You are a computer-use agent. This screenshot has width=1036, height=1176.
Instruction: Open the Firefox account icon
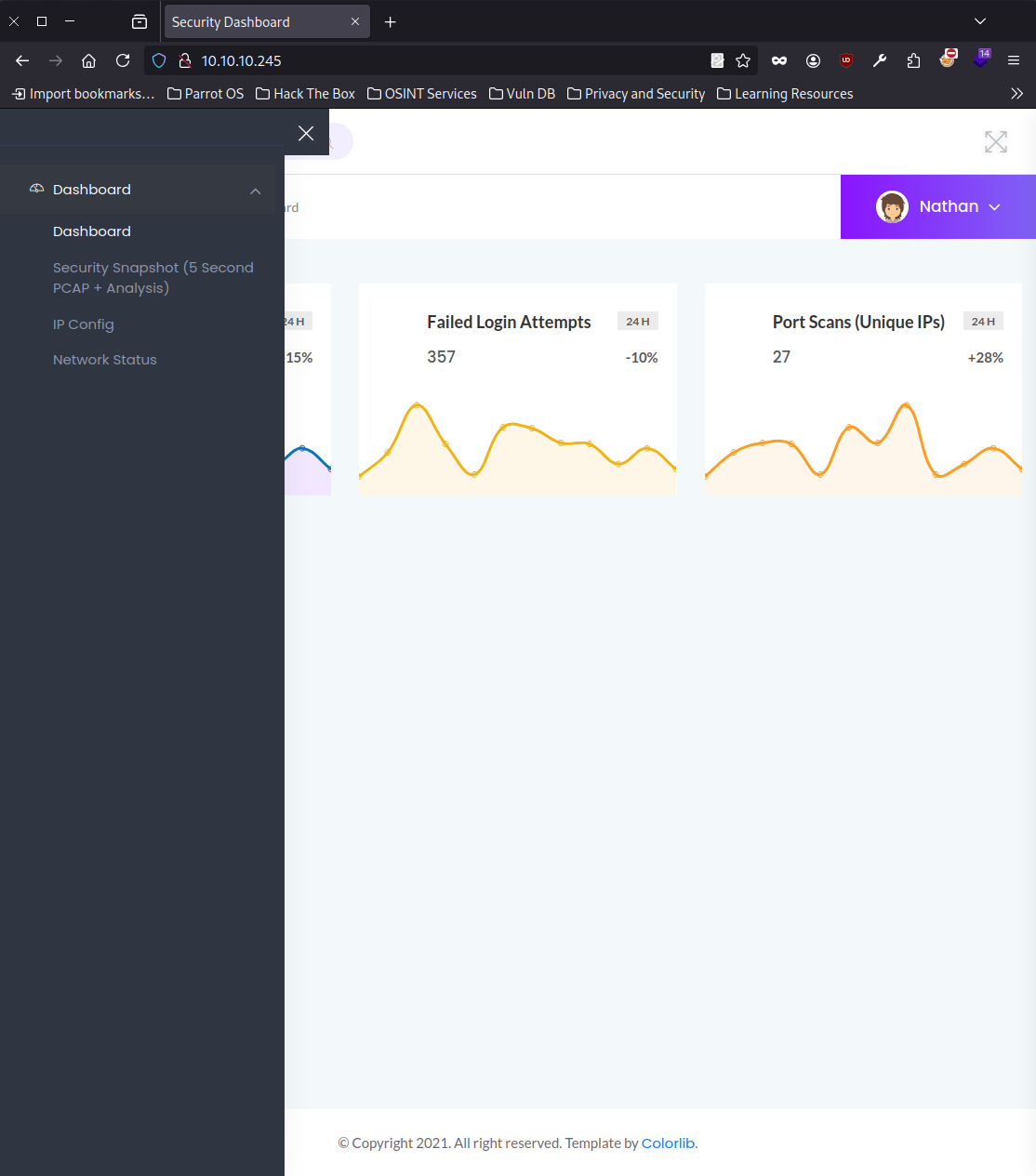(x=813, y=60)
